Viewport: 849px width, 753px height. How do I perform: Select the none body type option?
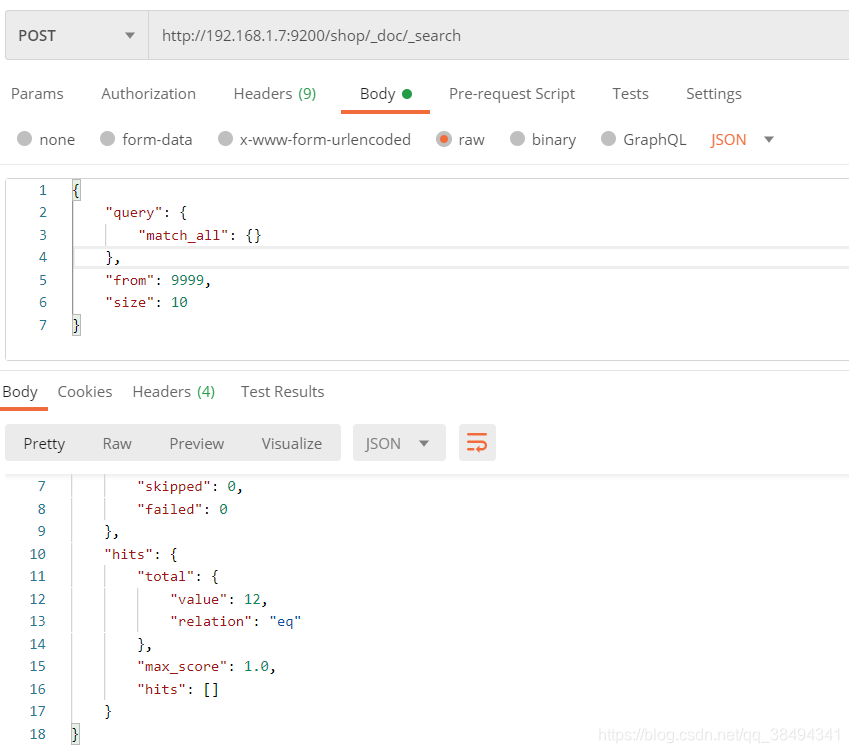click(25, 140)
